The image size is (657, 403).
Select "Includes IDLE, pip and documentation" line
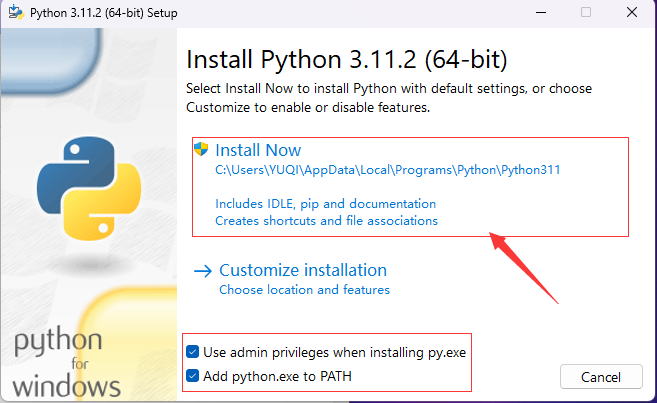point(325,203)
